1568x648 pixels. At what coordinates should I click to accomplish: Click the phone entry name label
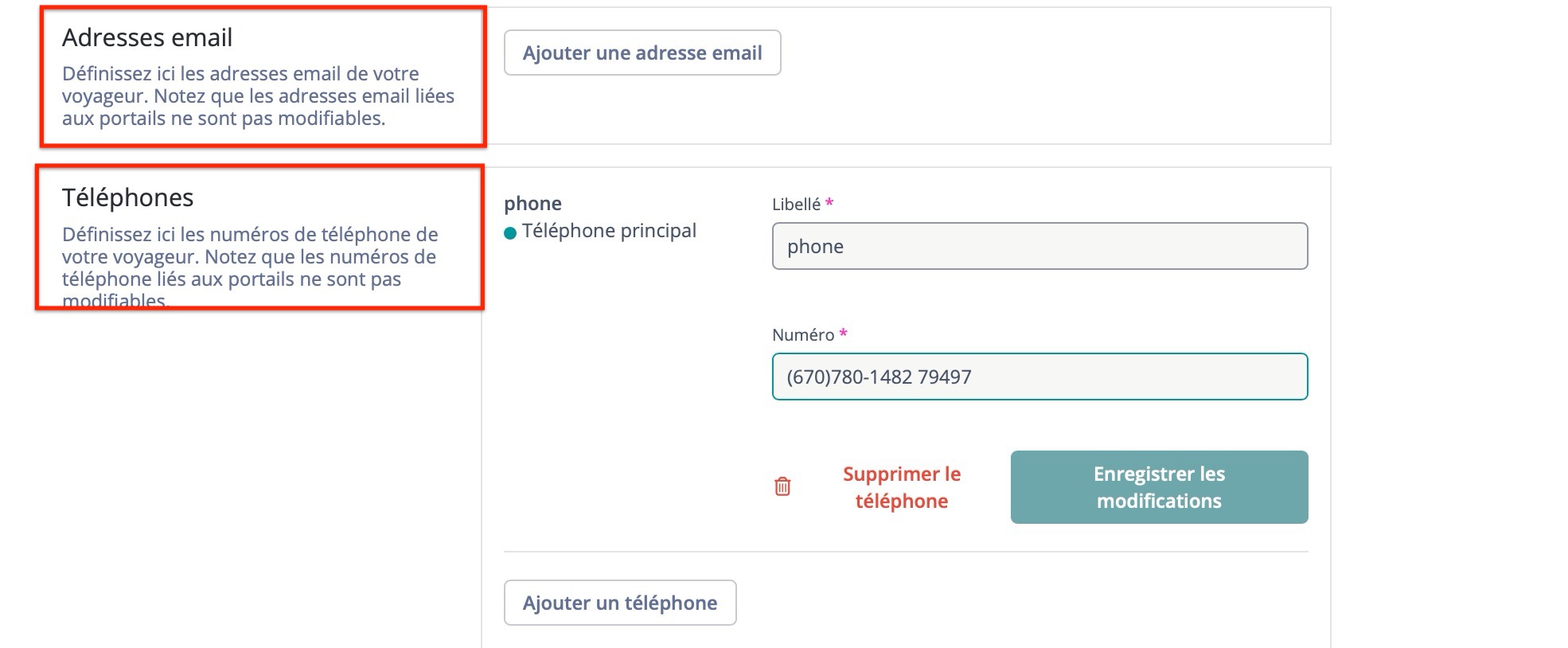(532, 203)
